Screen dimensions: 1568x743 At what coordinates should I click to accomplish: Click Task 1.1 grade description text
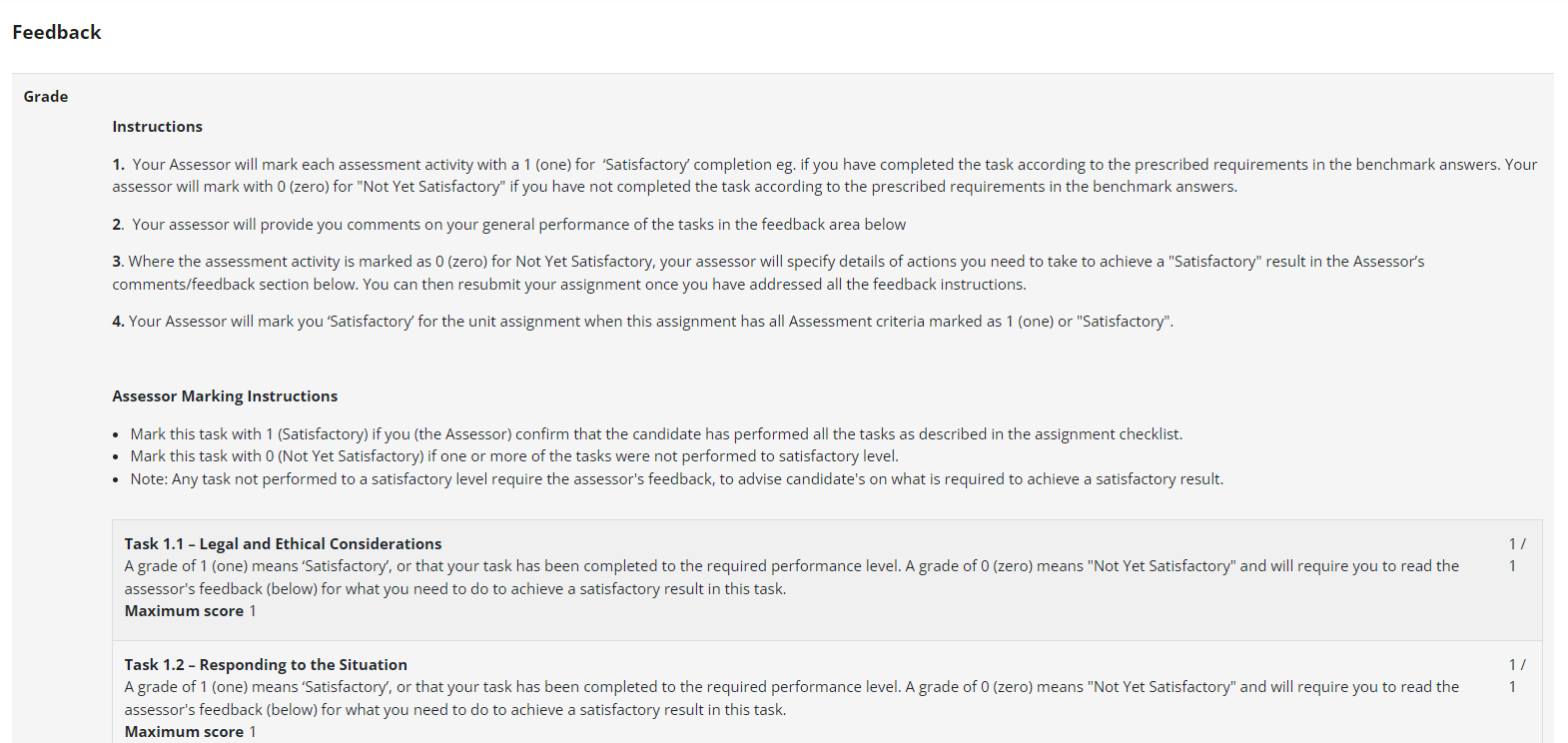(x=792, y=577)
